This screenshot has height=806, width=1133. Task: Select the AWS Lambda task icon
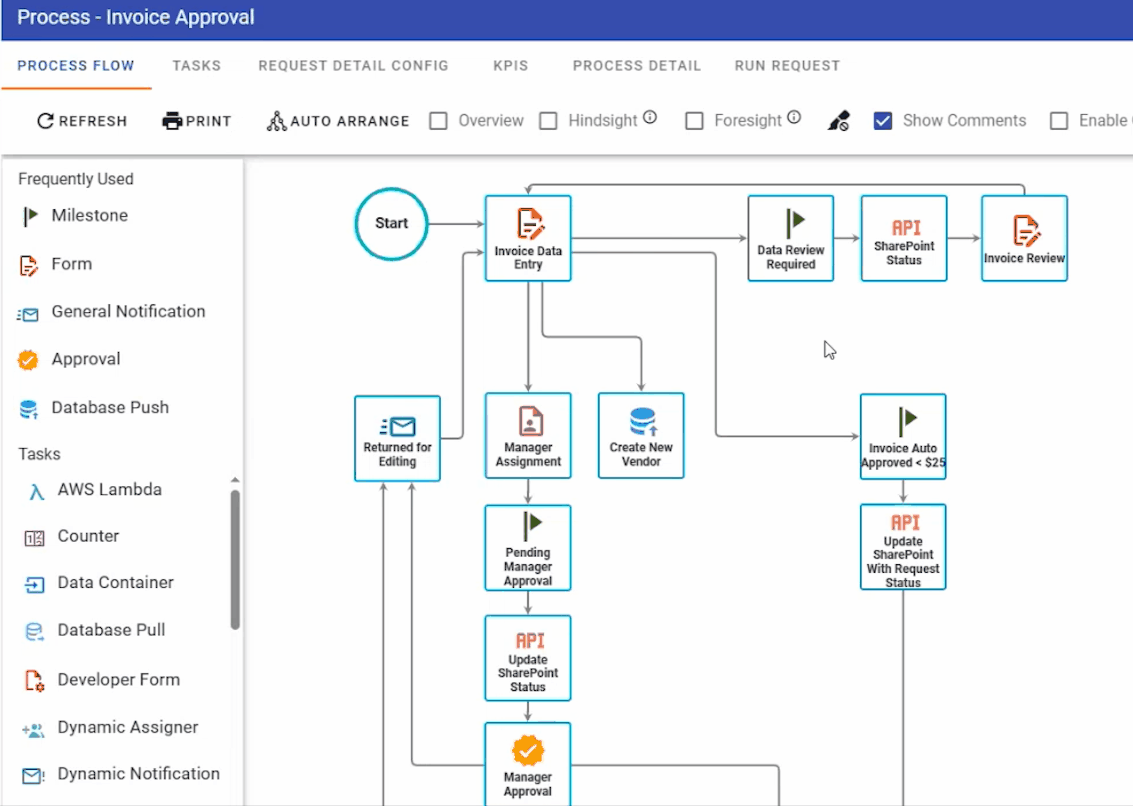pos(37,491)
